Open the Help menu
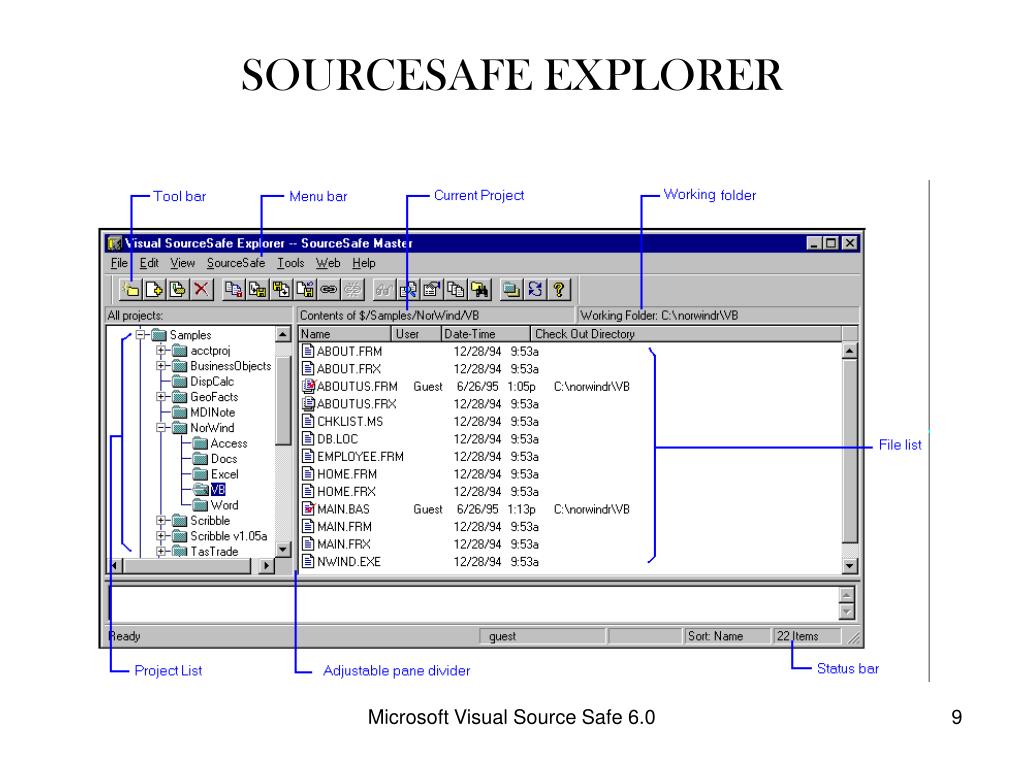The height and width of the screenshot is (768, 1024). tap(364, 263)
